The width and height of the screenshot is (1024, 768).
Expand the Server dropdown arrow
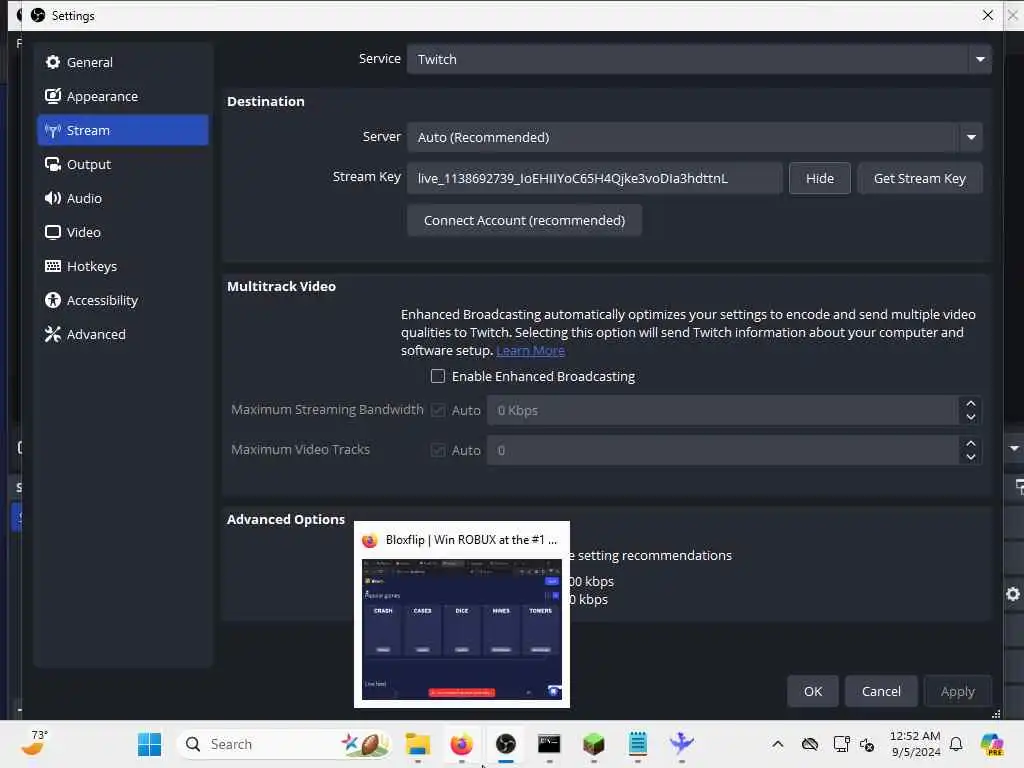pyautogui.click(x=970, y=137)
